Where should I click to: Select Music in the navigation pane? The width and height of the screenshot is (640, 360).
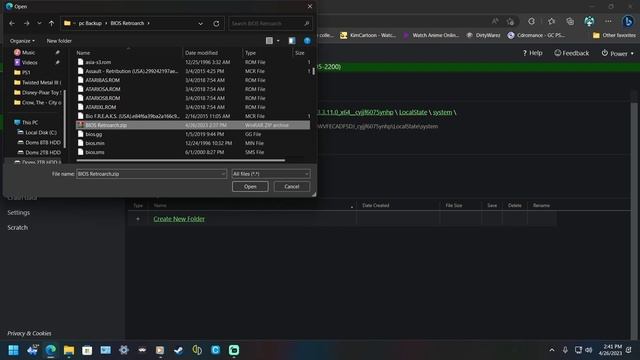click(x=29, y=53)
